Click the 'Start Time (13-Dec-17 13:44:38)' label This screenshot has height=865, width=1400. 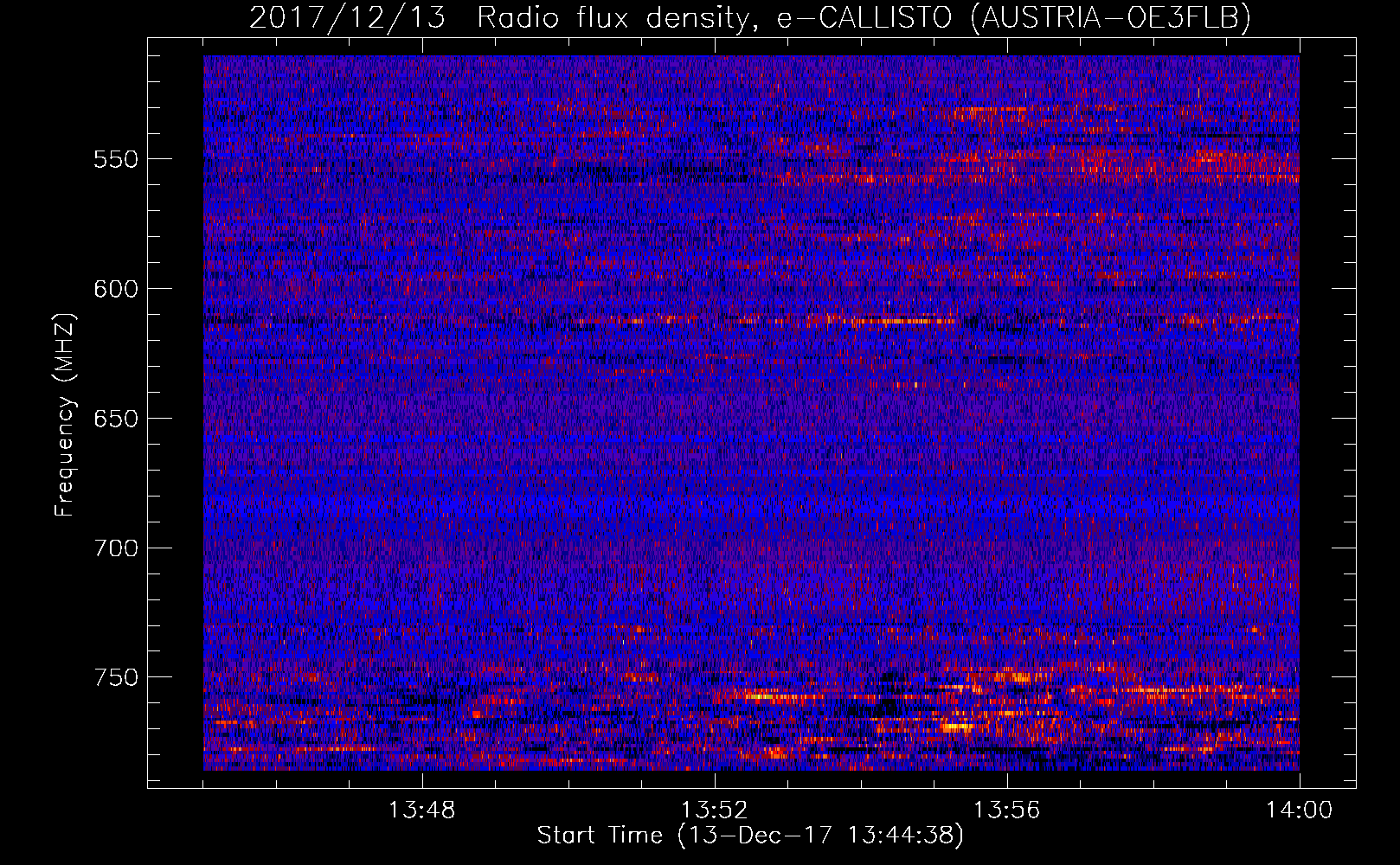pyautogui.click(x=750, y=836)
